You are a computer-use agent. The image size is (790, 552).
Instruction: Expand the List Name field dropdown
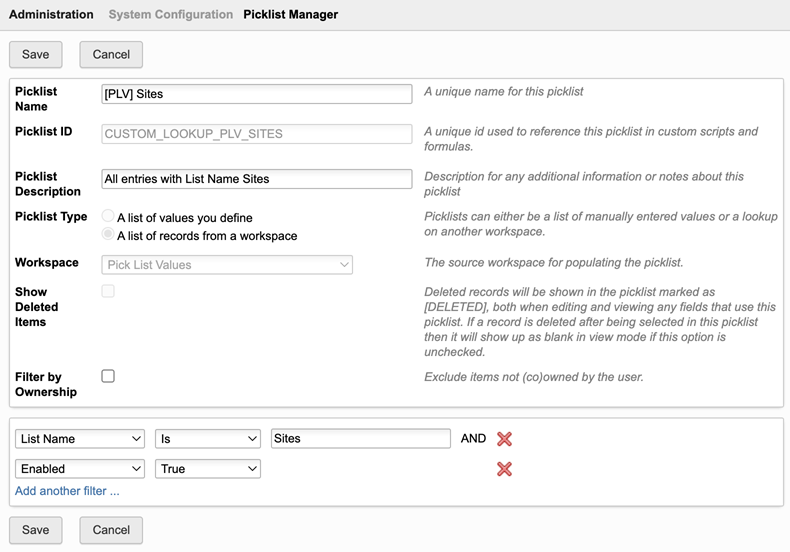[x=80, y=439]
